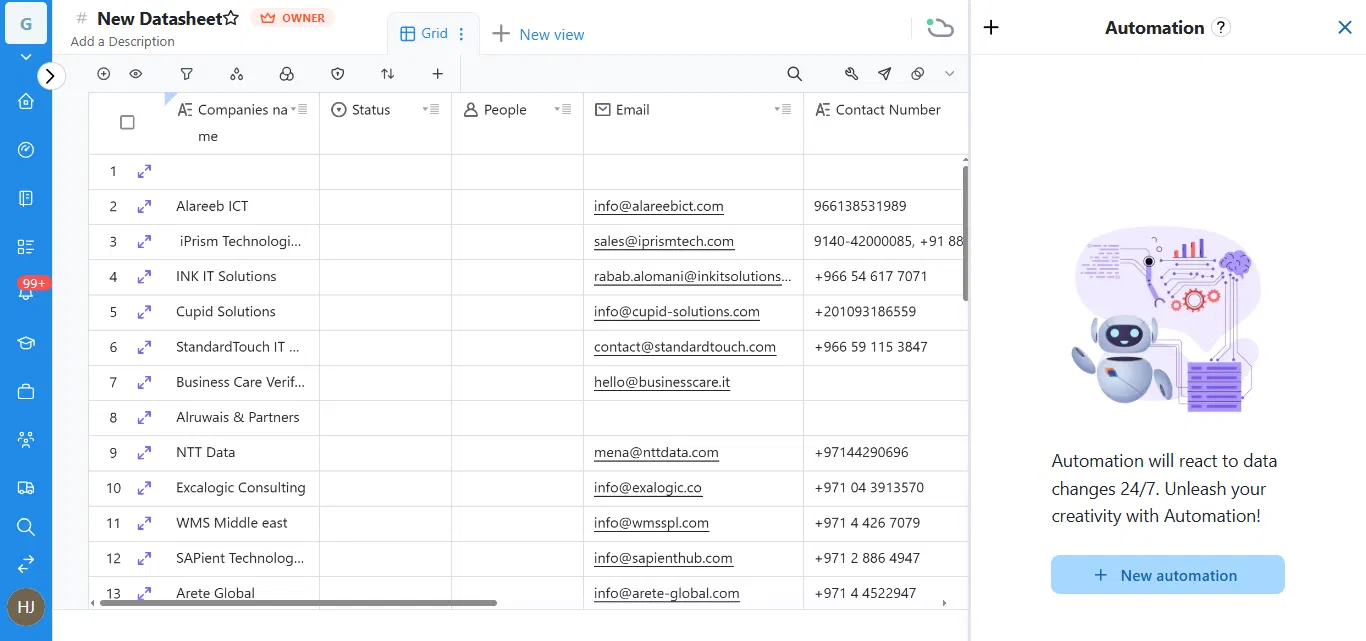Open Email column dropdown menu
Screen dimensions: 1366x641
point(784,109)
